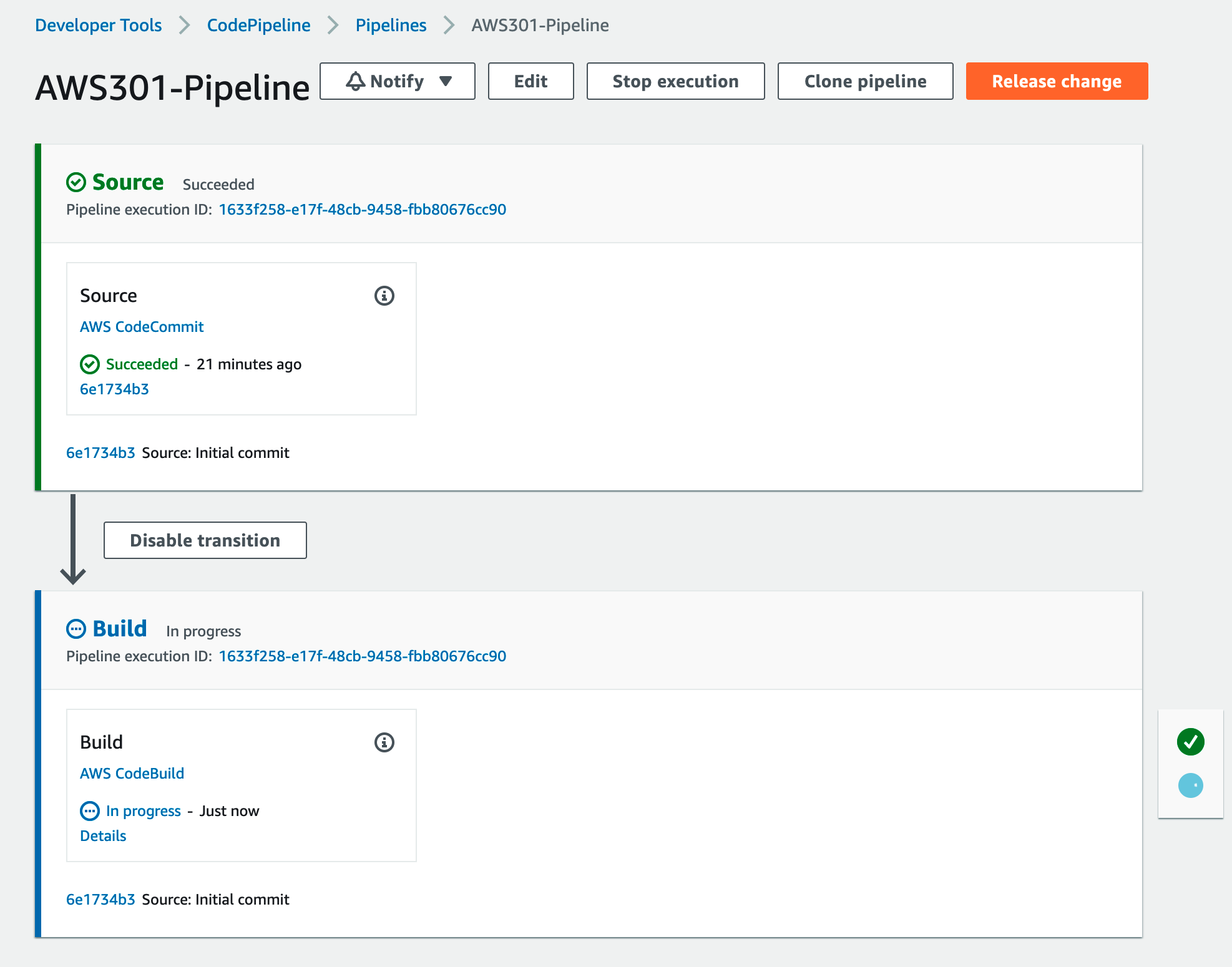
Task: Click the 'In progress' status beside Build heading
Action: pyautogui.click(x=203, y=631)
